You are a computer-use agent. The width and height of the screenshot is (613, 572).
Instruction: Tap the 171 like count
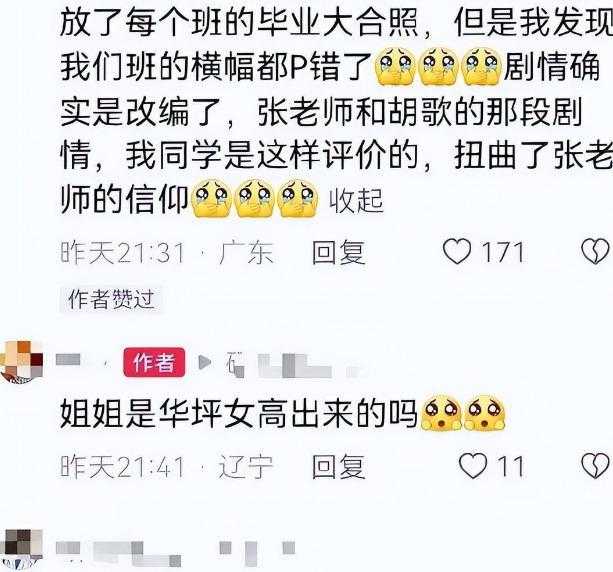[503, 253]
